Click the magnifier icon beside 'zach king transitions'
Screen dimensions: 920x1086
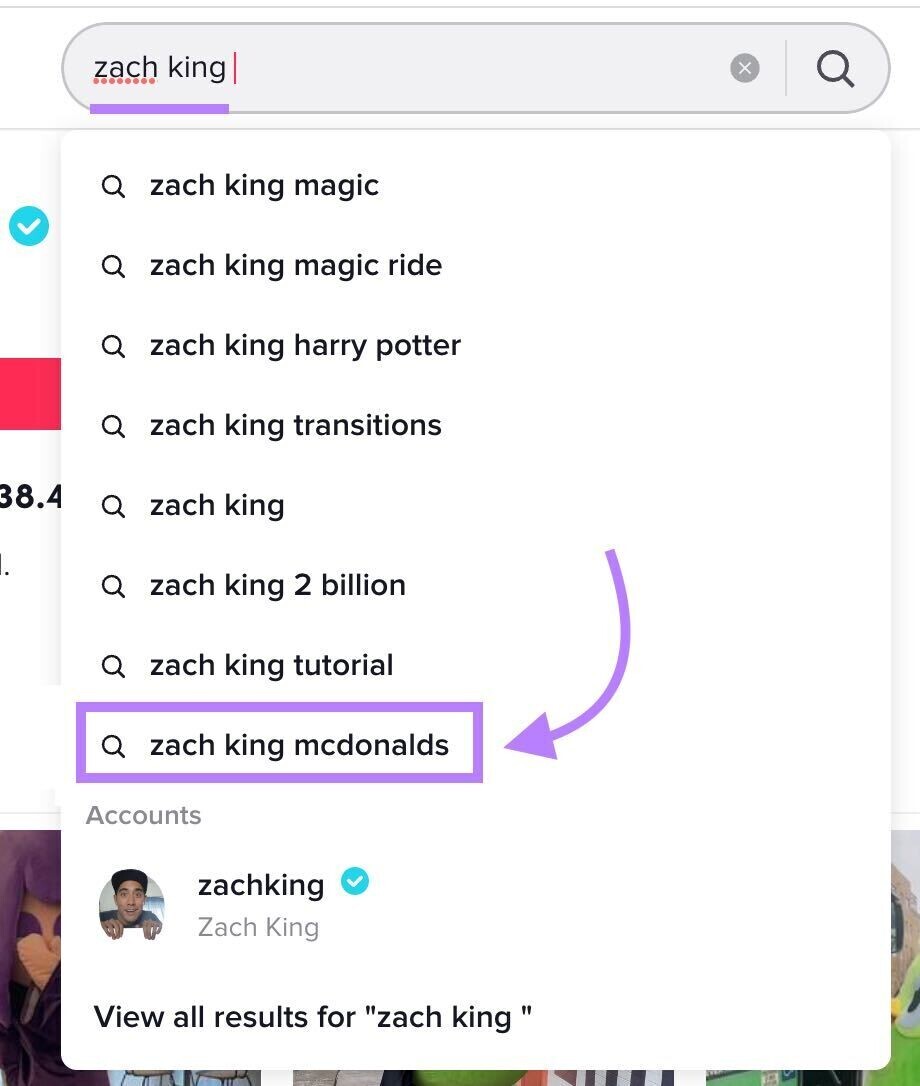(x=113, y=425)
